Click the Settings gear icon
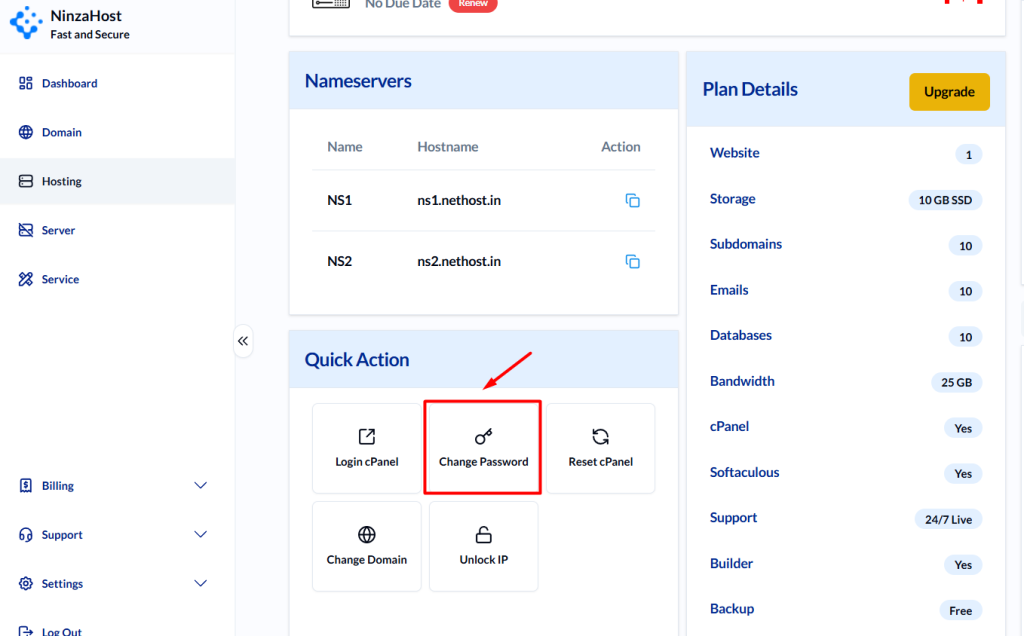1024x636 pixels. click(x=25, y=583)
